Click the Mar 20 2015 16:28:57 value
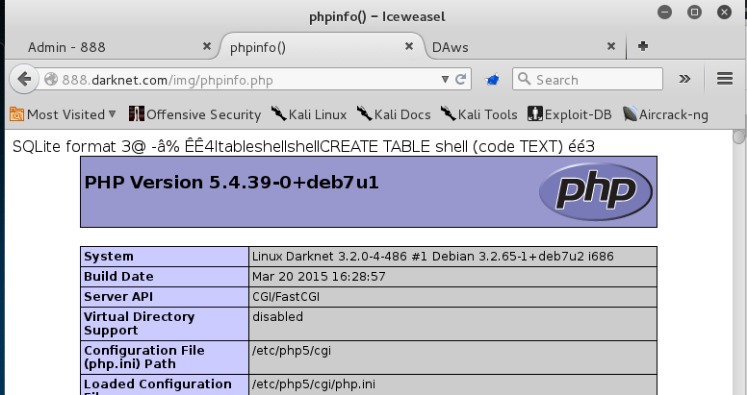Image resolution: width=747 pixels, height=395 pixels. pyautogui.click(x=319, y=276)
